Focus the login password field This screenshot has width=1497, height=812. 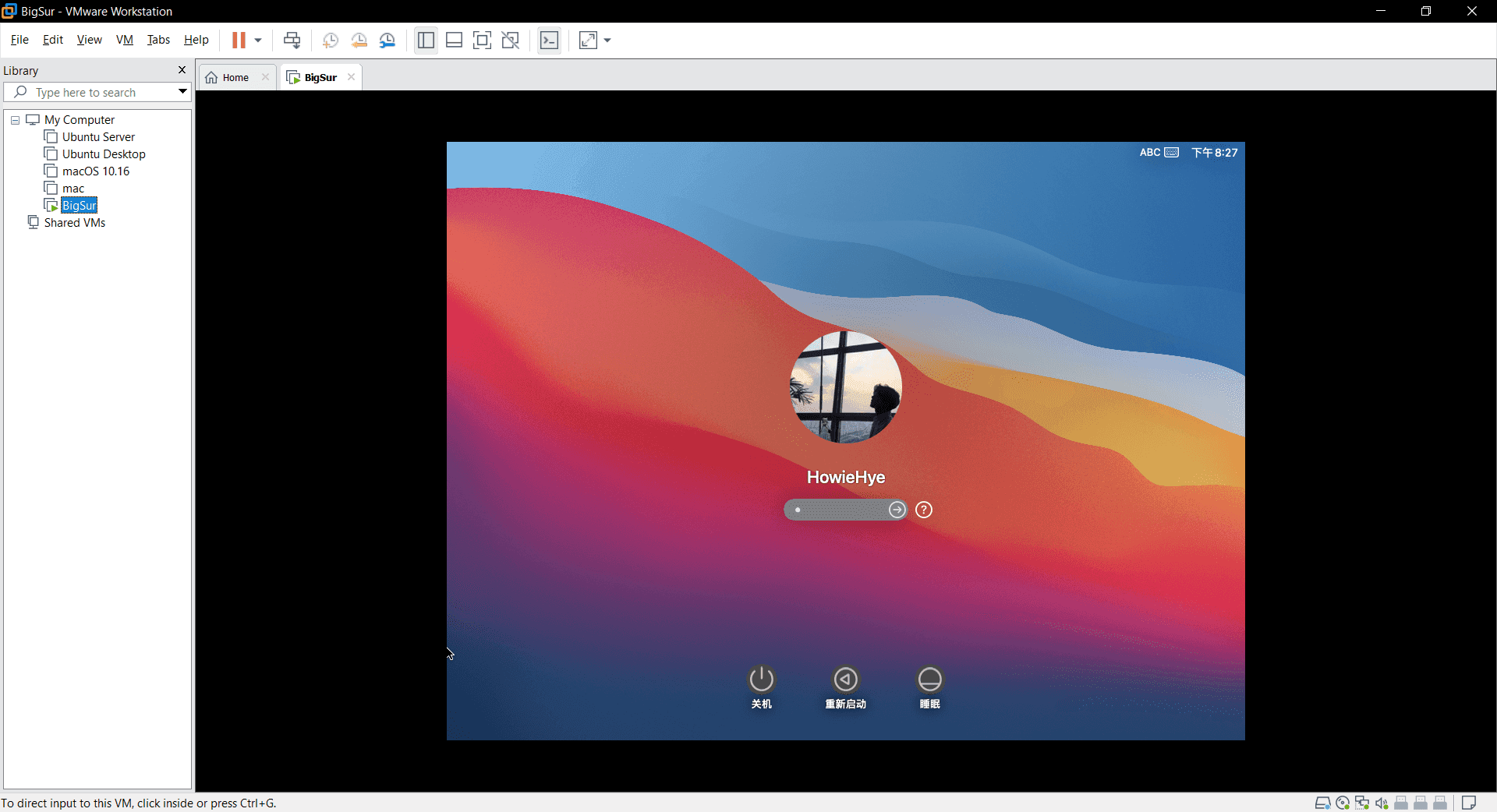846,510
